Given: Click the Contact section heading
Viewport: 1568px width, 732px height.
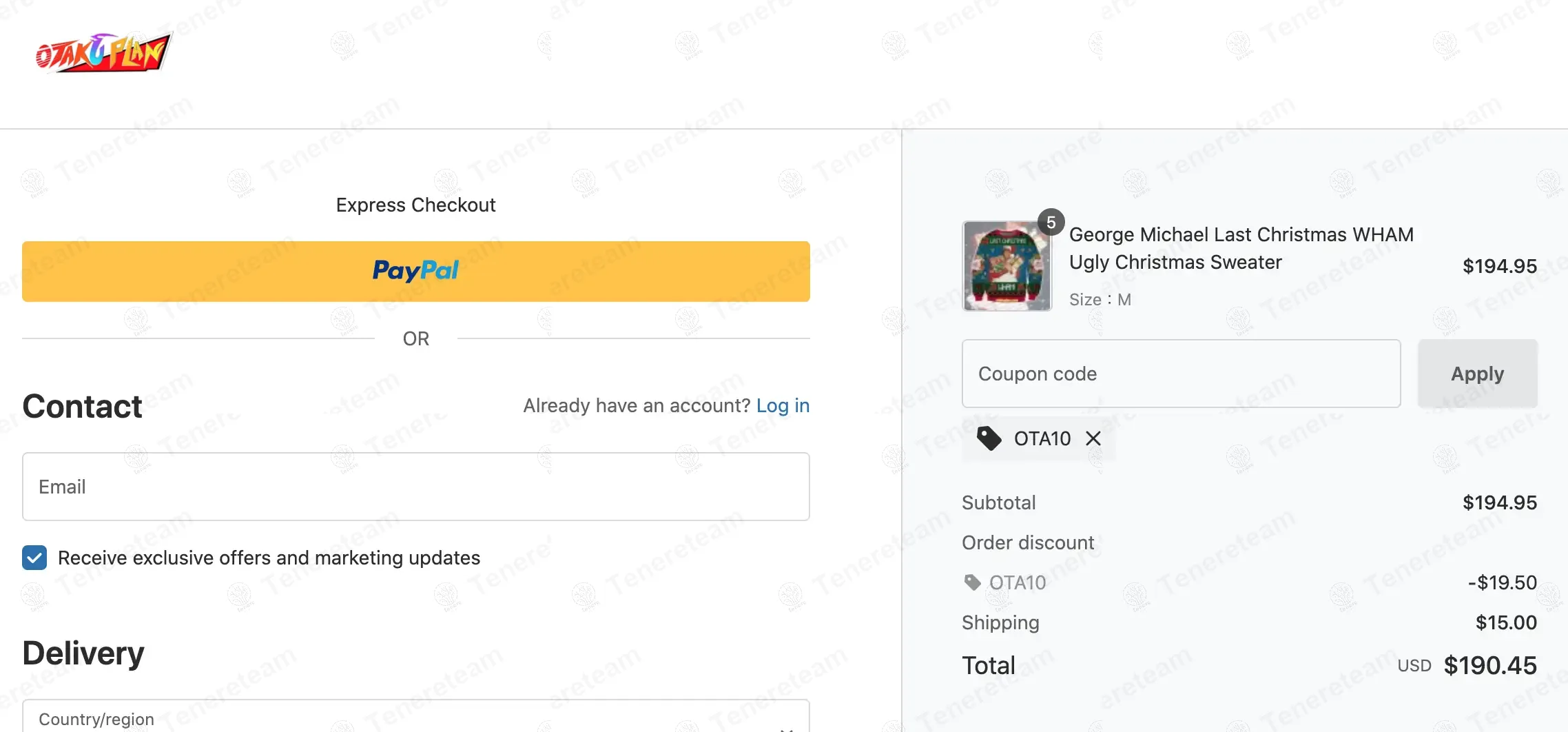Looking at the screenshot, I should [82, 406].
